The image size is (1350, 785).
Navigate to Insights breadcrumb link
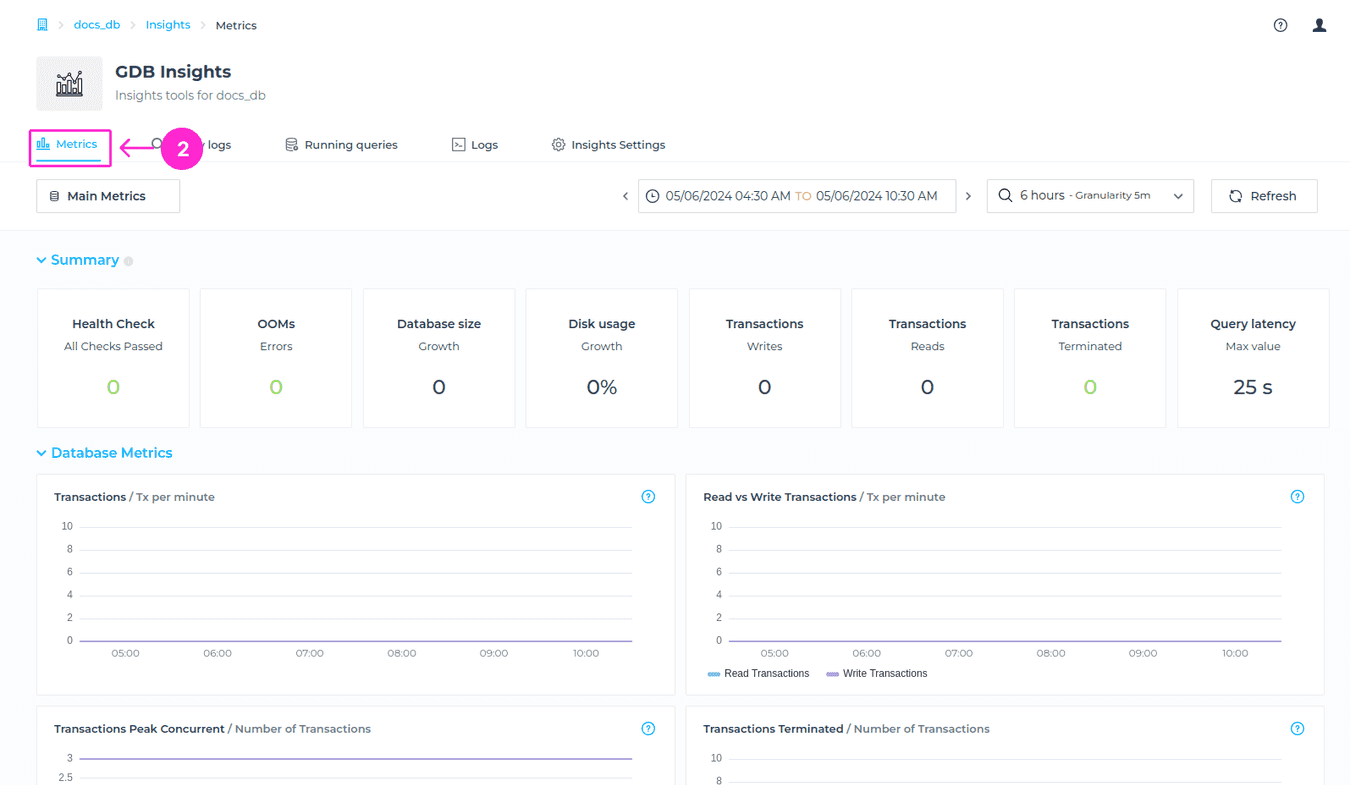tap(168, 25)
